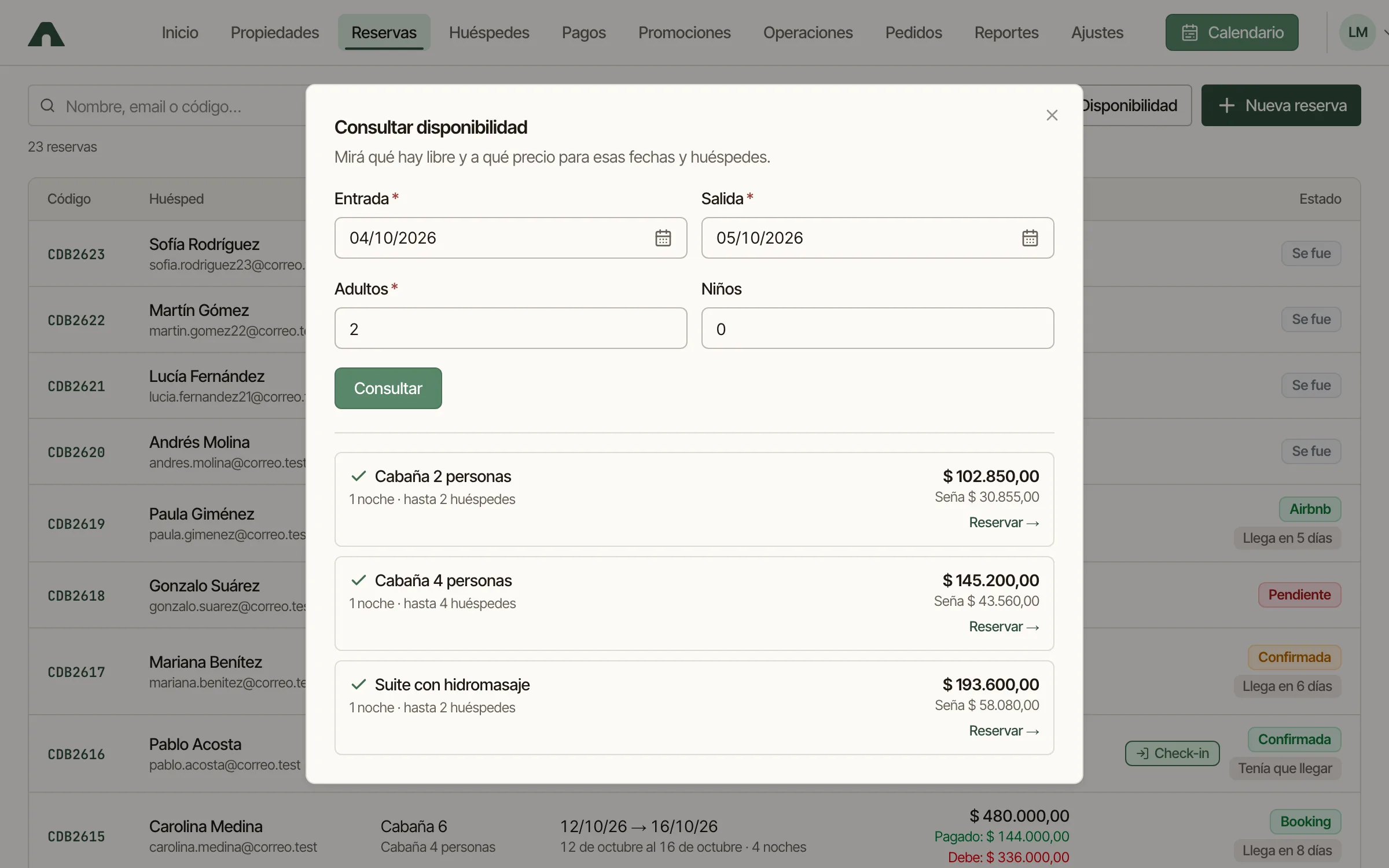Click the Niños number field
The height and width of the screenshot is (868, 1389).
(x=878, y=328)
